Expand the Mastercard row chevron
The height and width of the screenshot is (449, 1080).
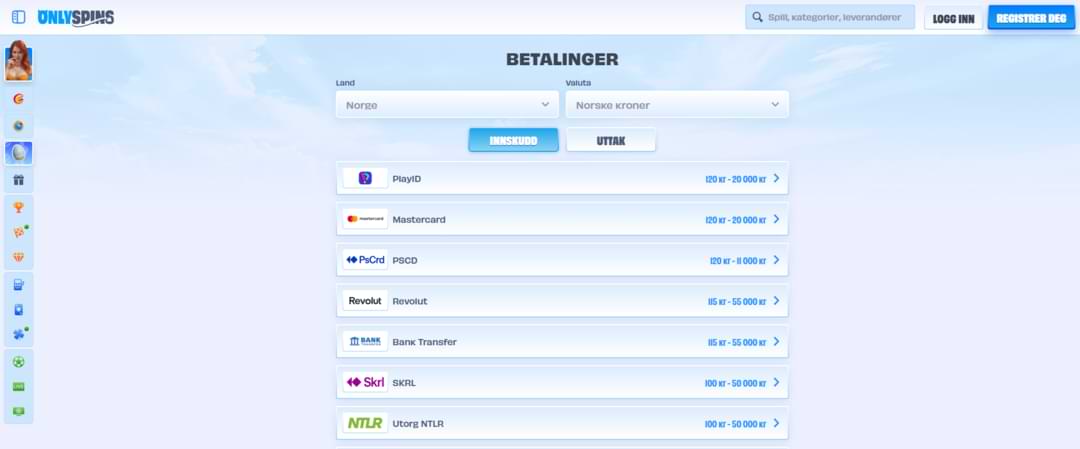tap(776, 219)
